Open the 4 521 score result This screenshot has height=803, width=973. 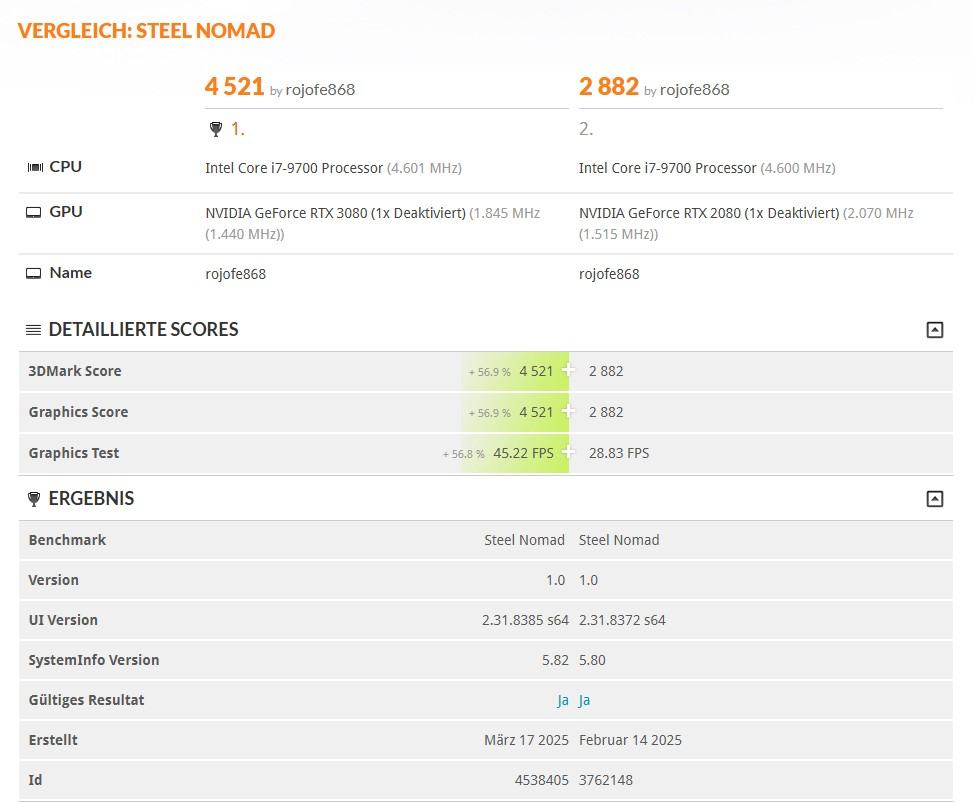point(235,86)
